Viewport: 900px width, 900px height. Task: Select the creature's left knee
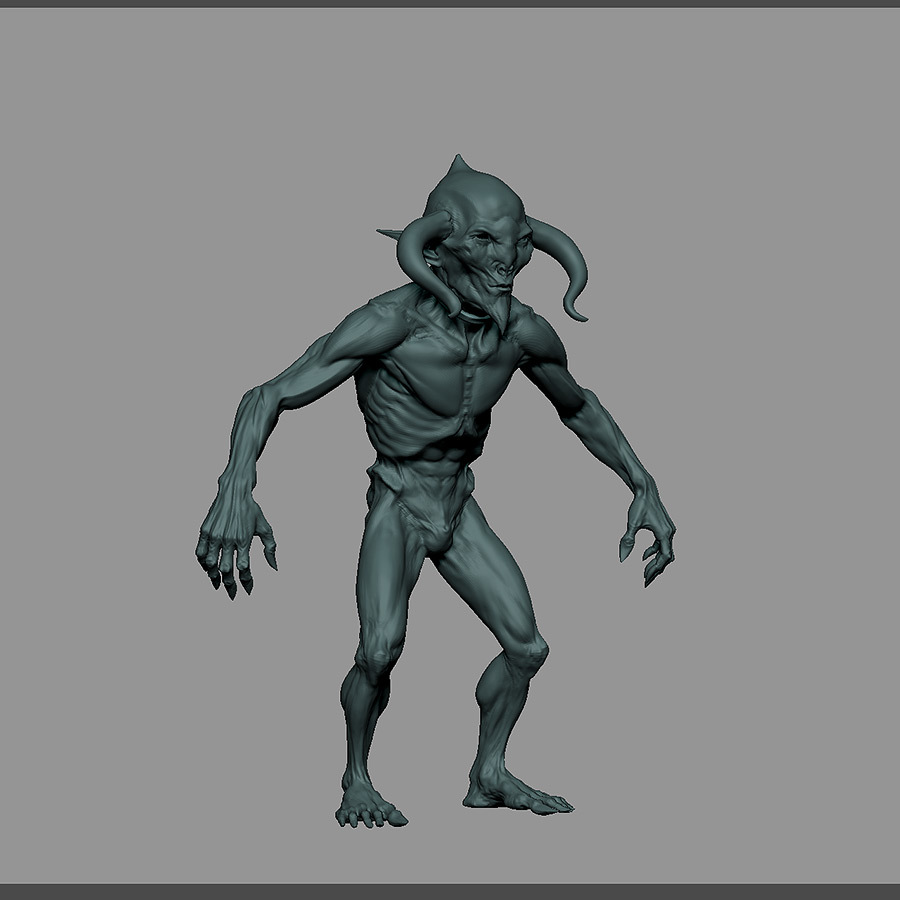(528, 653)
